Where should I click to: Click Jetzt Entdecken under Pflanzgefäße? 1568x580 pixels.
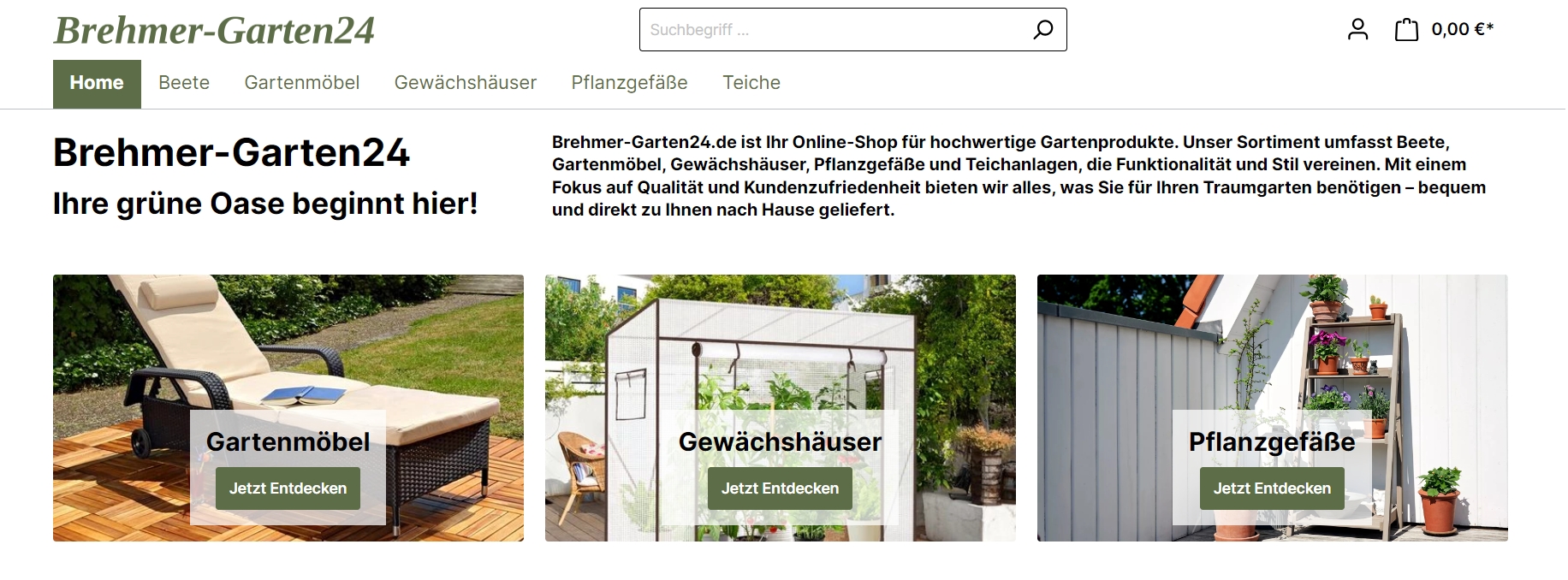[x=1272, y=488]
